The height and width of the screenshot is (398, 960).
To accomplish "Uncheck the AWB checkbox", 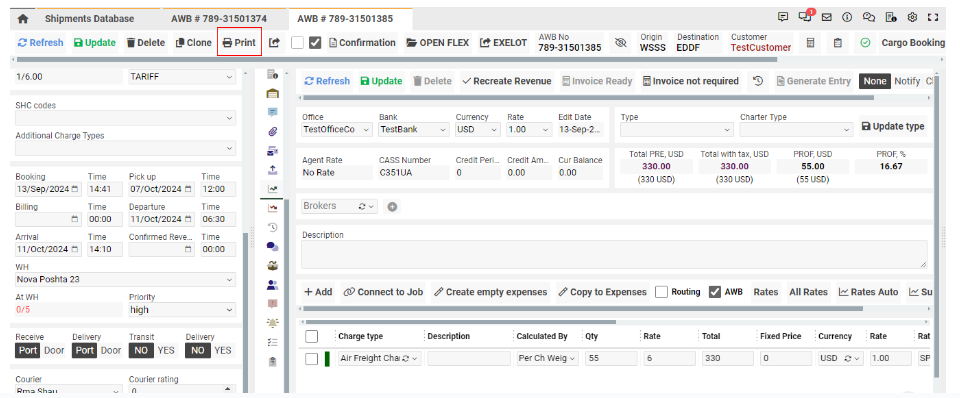I will pyautogui.click(x=714, y=292).
